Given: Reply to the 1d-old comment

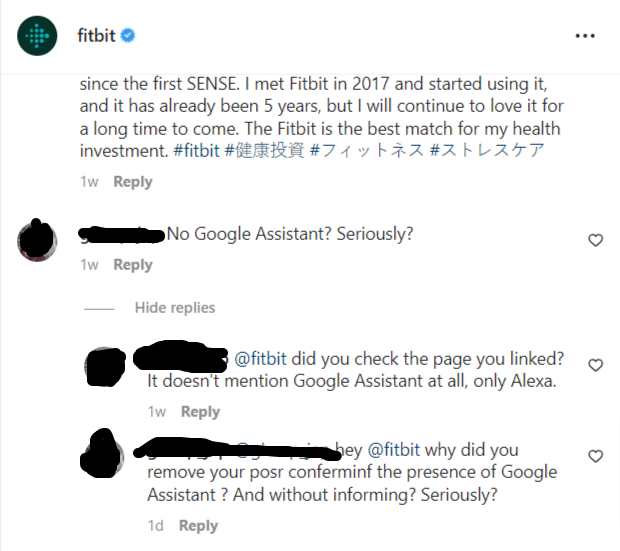Looking at the screenshot, I should [x=198, y=526].
